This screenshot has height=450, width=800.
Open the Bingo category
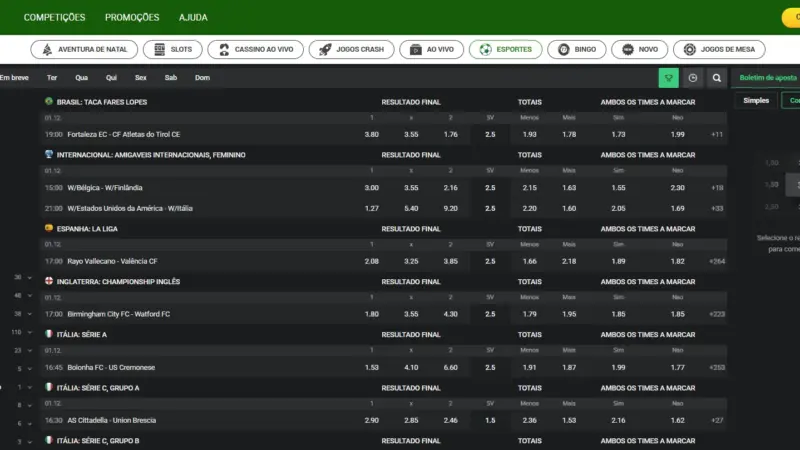tap(577, 49)
